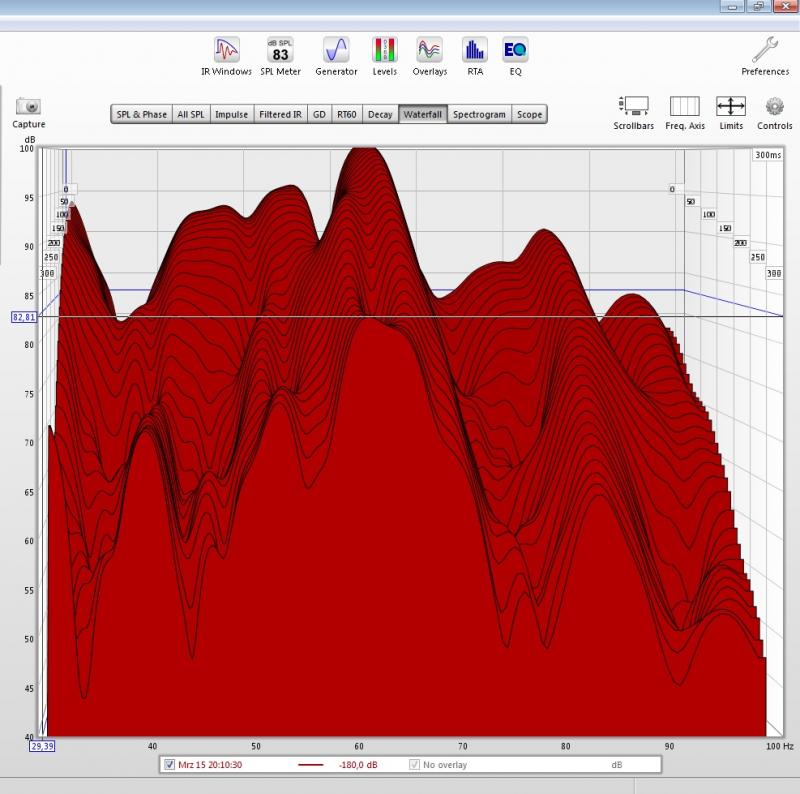The width and height of the screenshot is (800, 794).
Task: Click the 29,39 frequency value box
Action: (x=41, y=745)
